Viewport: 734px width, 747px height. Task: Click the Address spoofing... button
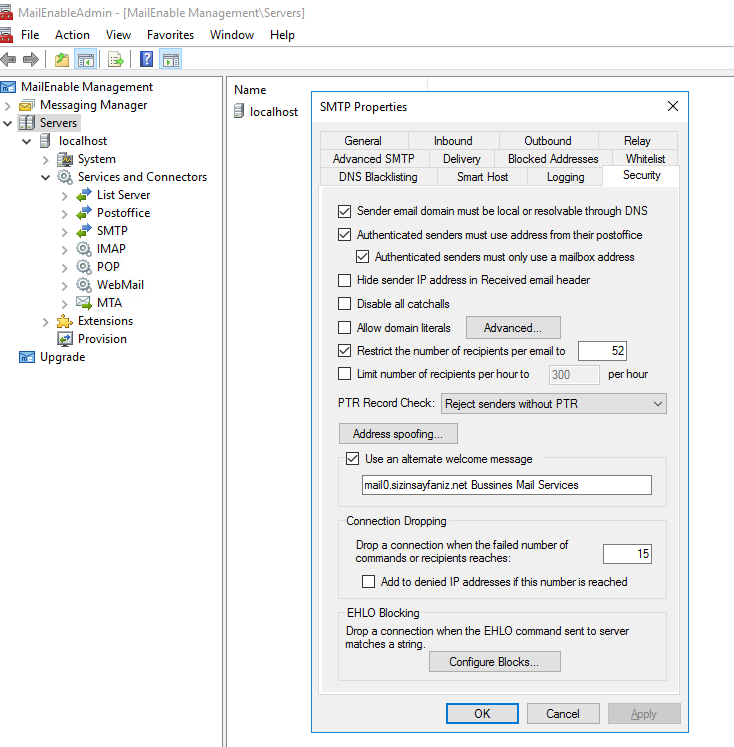coord(398,434)
